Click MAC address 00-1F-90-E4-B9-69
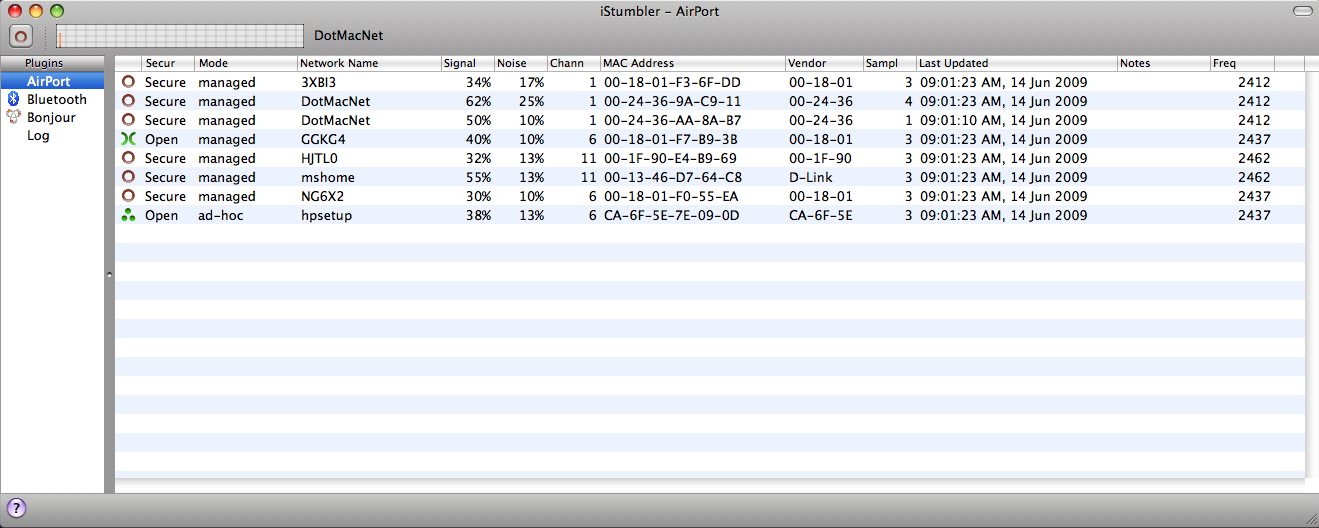 pos(672,158)
